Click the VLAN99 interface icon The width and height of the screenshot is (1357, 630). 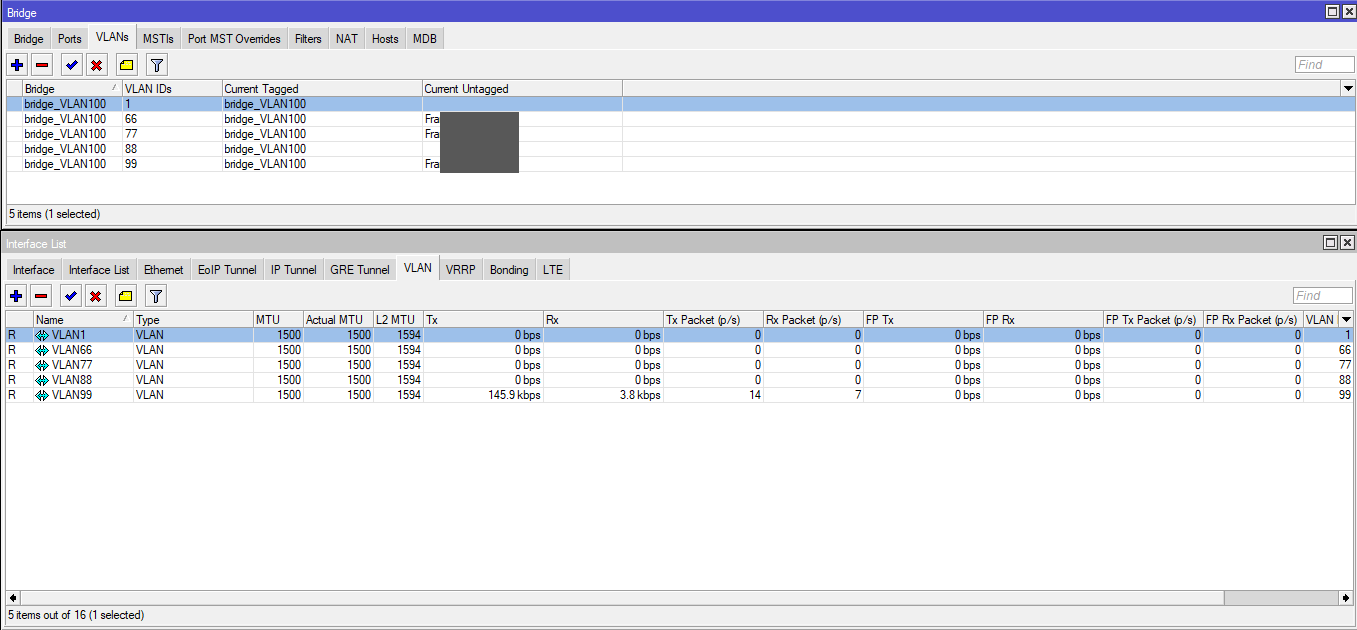click(x=42, y=395)
